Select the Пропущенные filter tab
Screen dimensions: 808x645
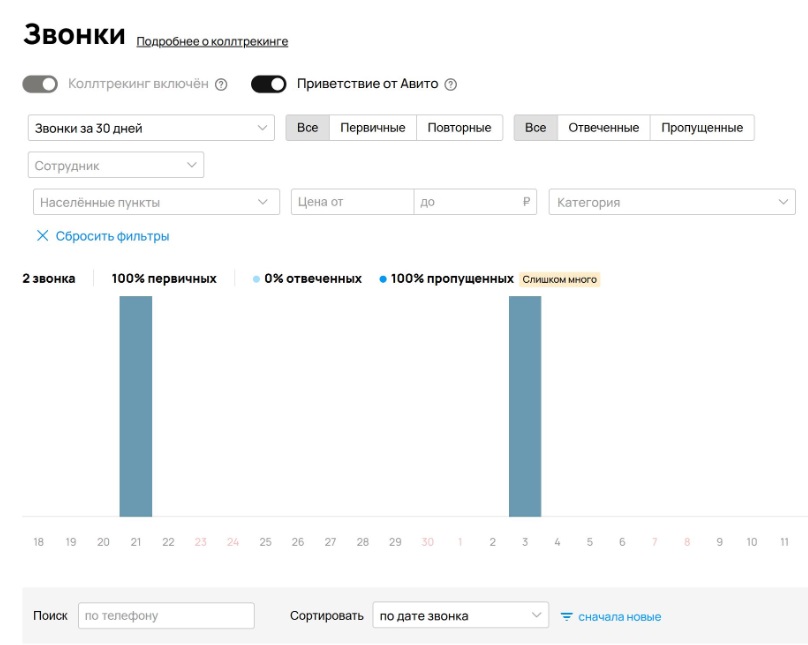pos(703,130)
